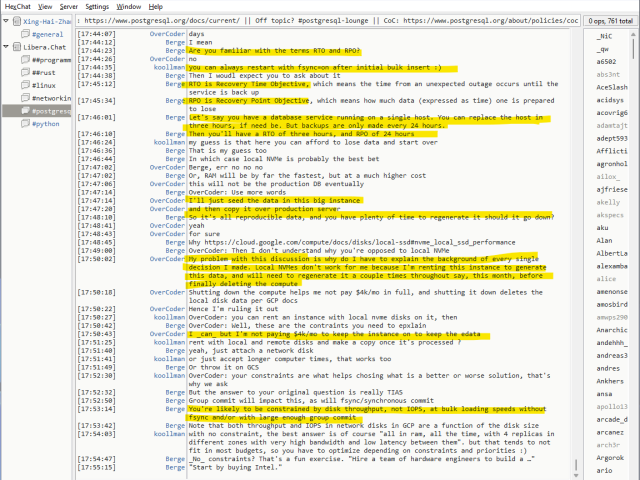Select user AceSlash in the user list
The width and height of the screenshot is (640, 480).
click(x=611, y=87)
